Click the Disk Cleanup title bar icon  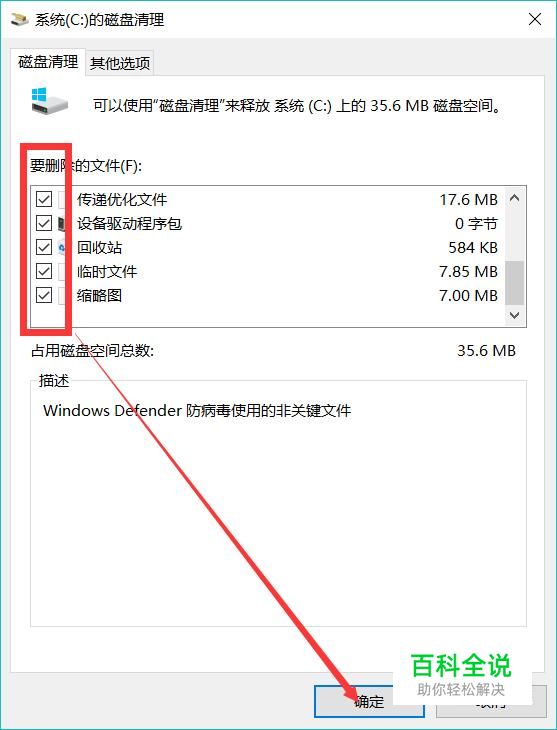pyautogui.click(x=20, y=20)
